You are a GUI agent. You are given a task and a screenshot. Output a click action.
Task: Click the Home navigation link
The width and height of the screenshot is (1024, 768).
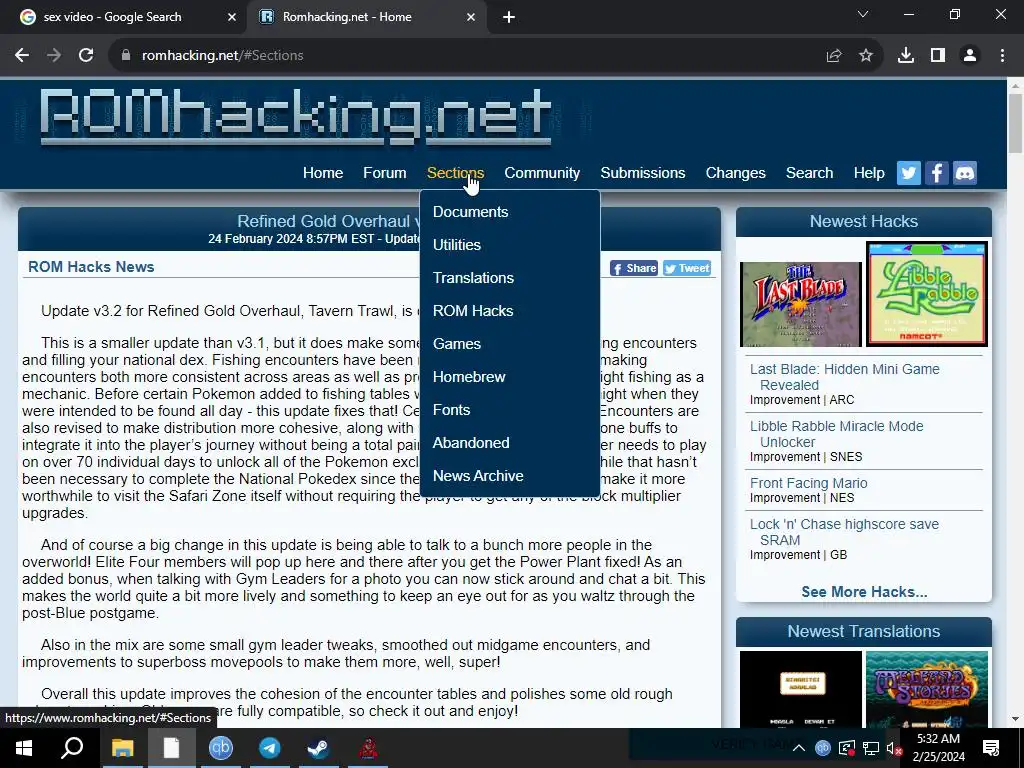point(323,173)
